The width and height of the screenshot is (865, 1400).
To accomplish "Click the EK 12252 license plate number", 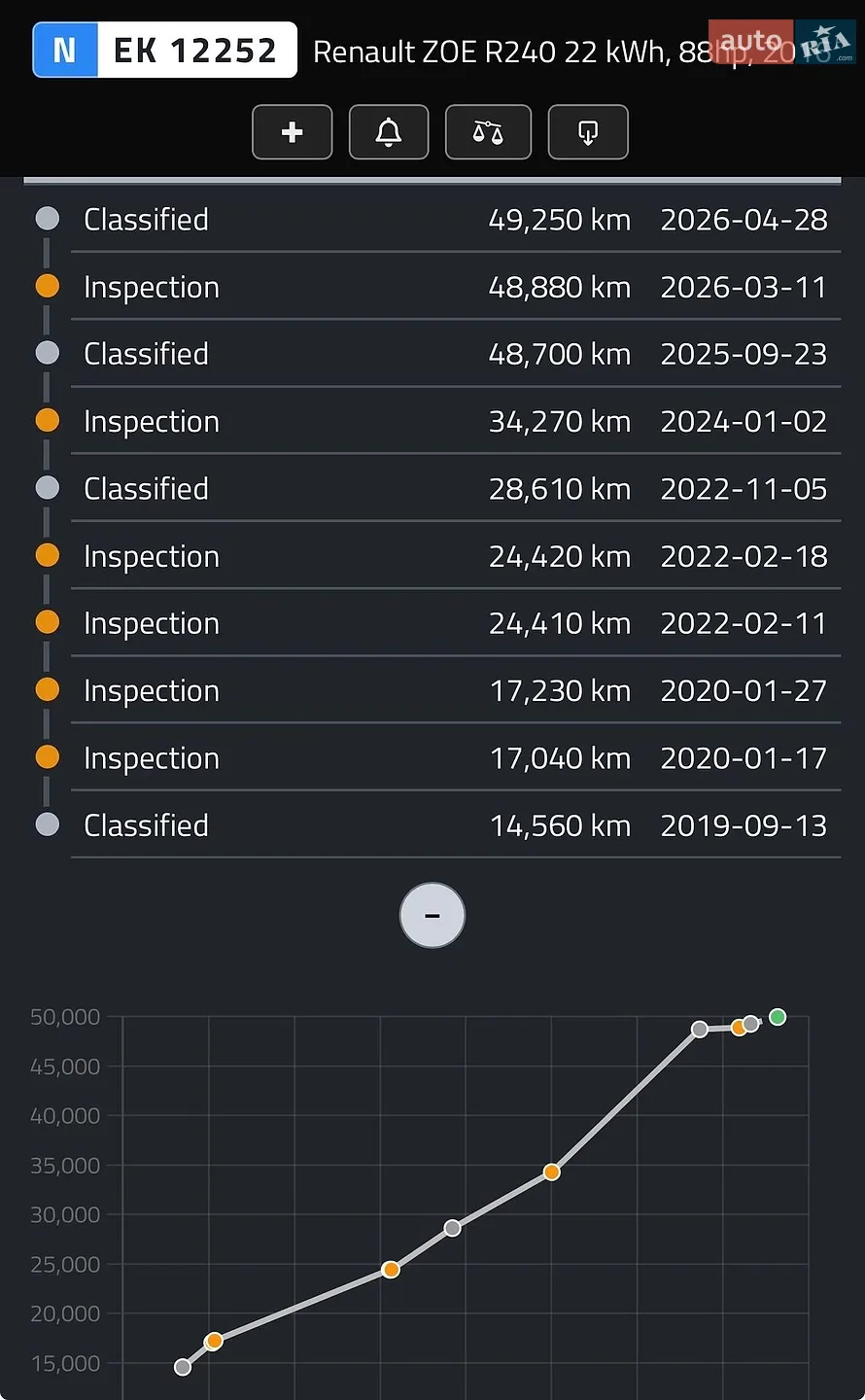I will [195, 50].
